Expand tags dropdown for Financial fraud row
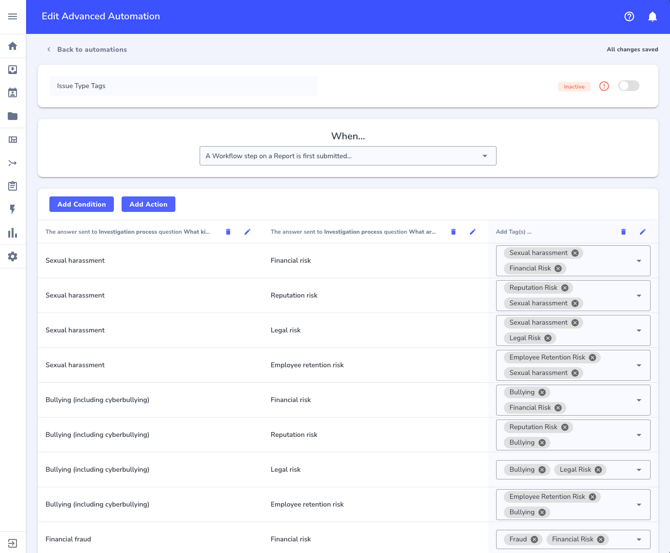 (639, 539)
